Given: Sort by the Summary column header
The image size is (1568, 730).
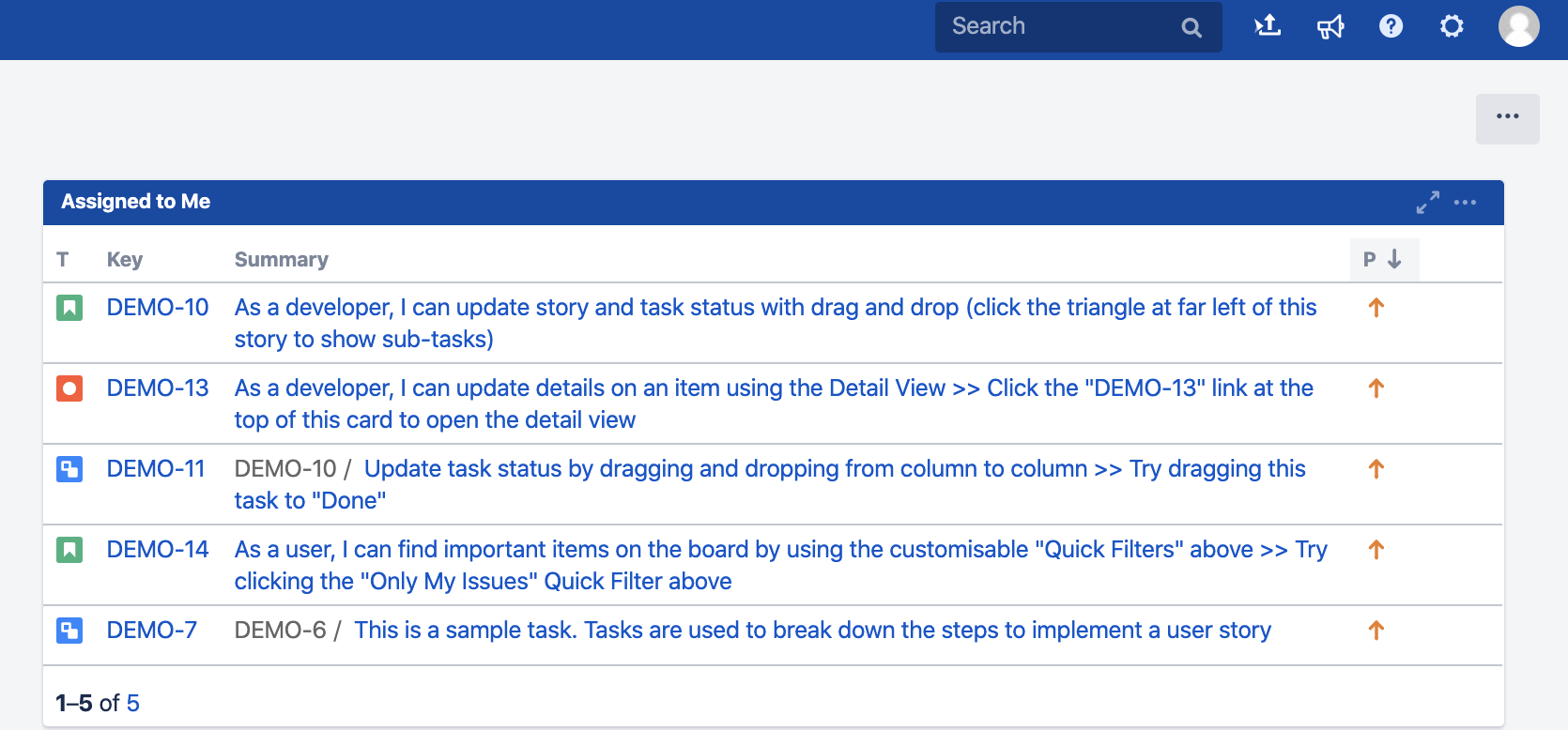Looking at the screenshot, I should coord(281,260).
